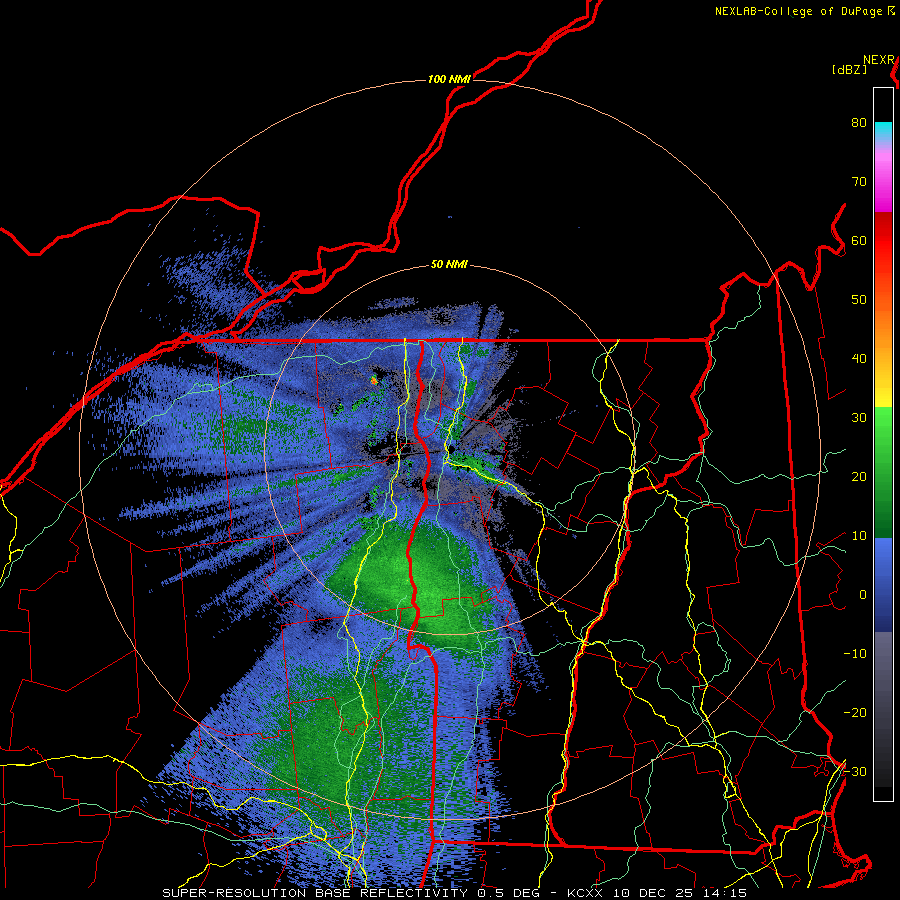Click the 40 value on the legend

(x=859, y=359)
